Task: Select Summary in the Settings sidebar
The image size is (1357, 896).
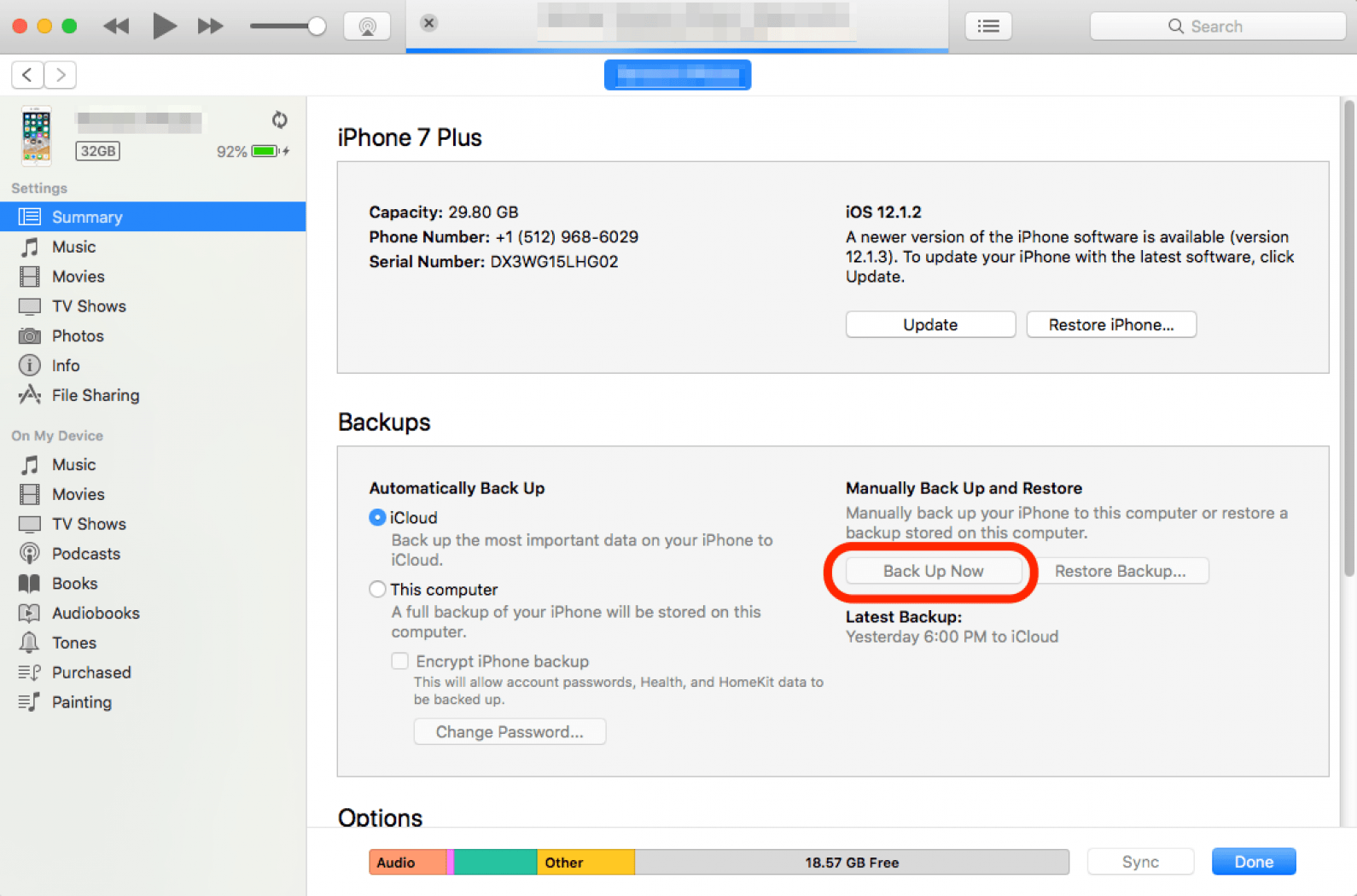Action: click(x=153, y=217)
